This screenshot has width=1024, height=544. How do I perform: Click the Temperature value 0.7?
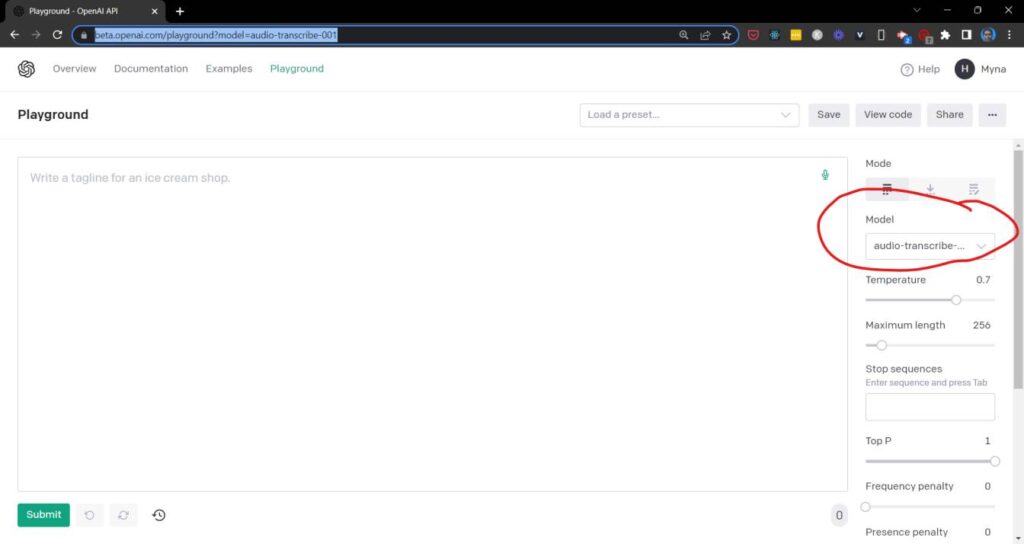tap(983, 280)
